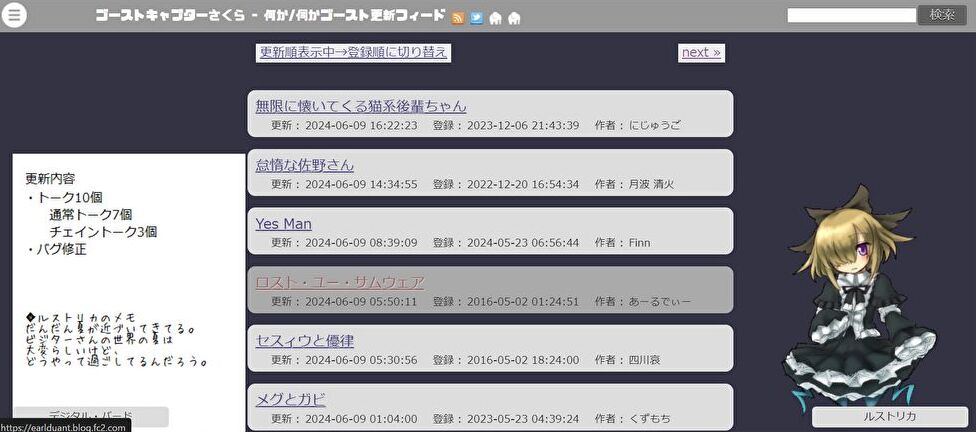Click the ・トーク10個 line
The image size is (976, 432).
click(64, 198)
